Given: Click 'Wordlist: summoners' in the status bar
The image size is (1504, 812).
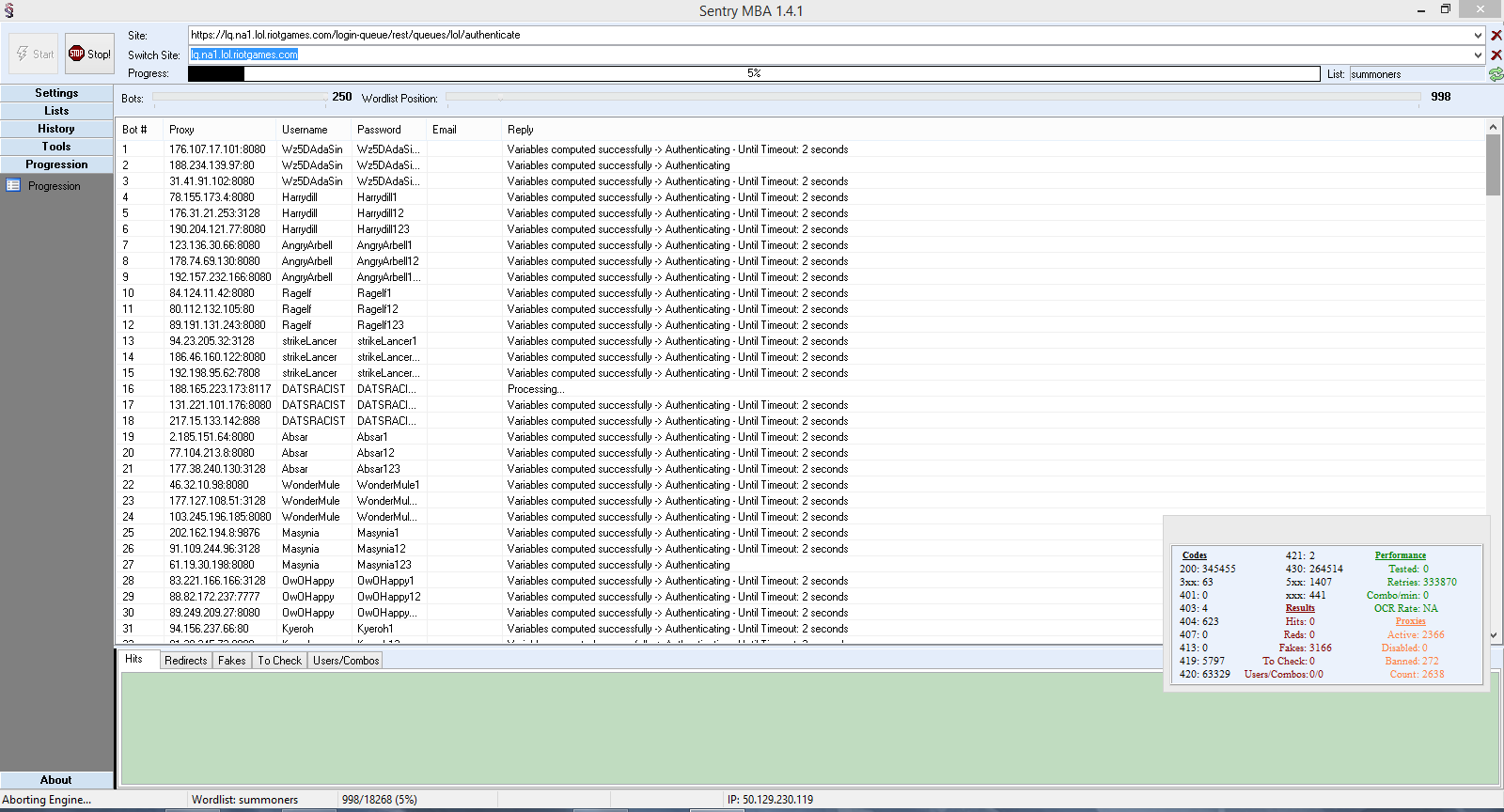Looking at the screenshot, I should pos(244,800).
